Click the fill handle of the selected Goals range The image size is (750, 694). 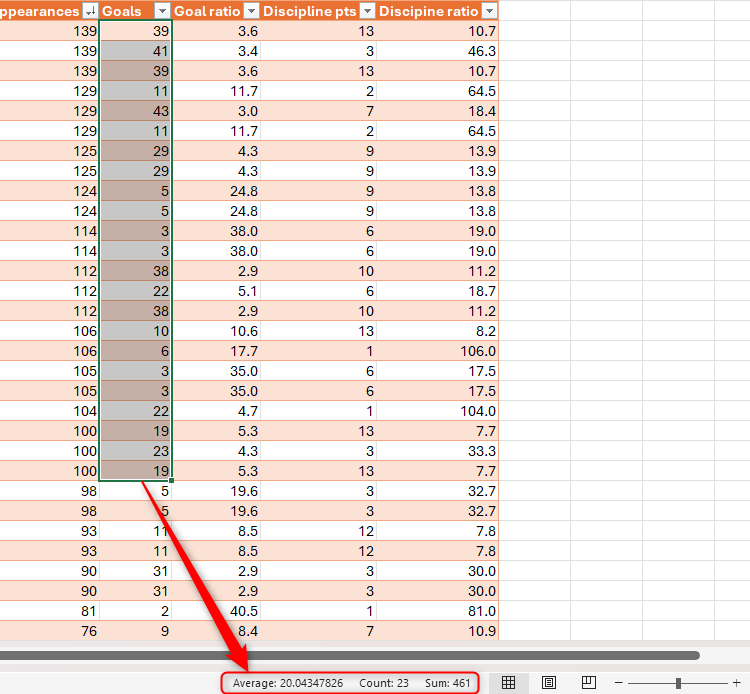coord(172,481)
